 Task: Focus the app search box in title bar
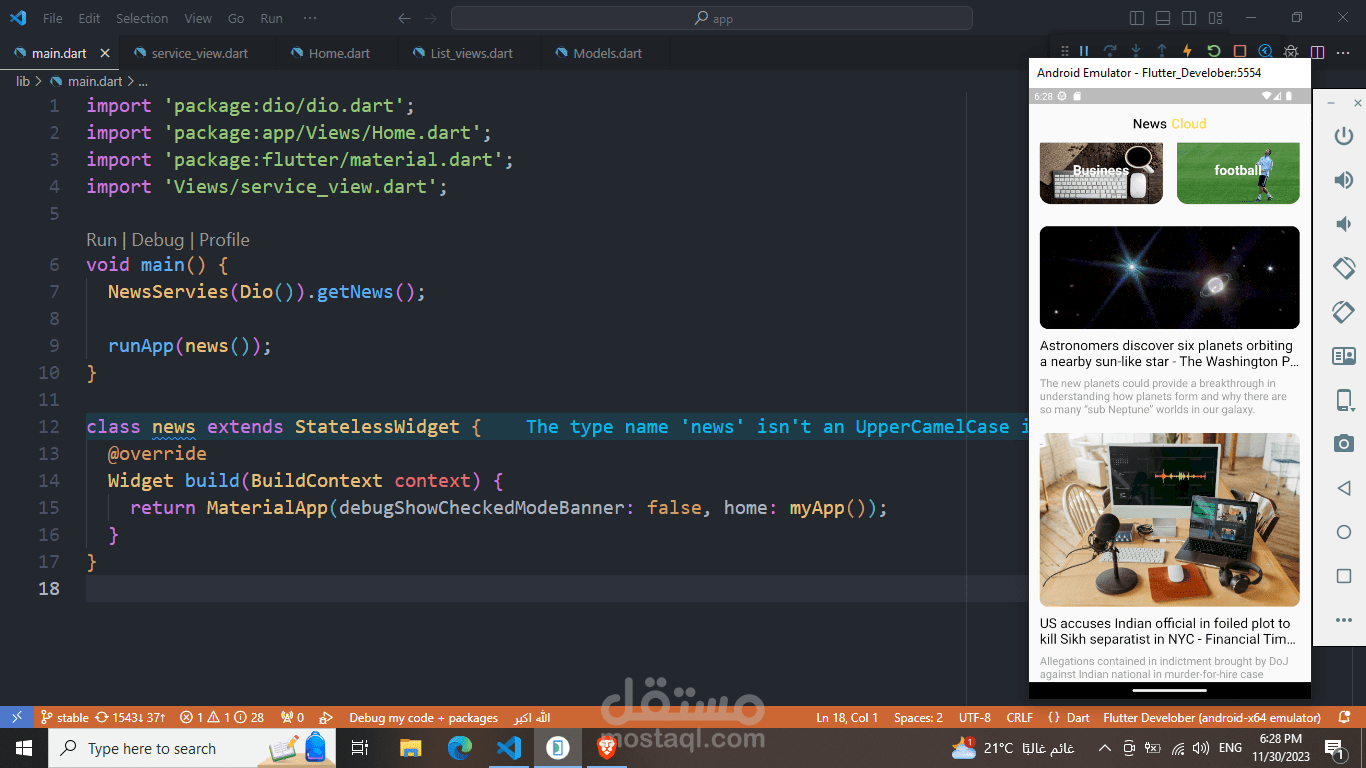(712, 18)
